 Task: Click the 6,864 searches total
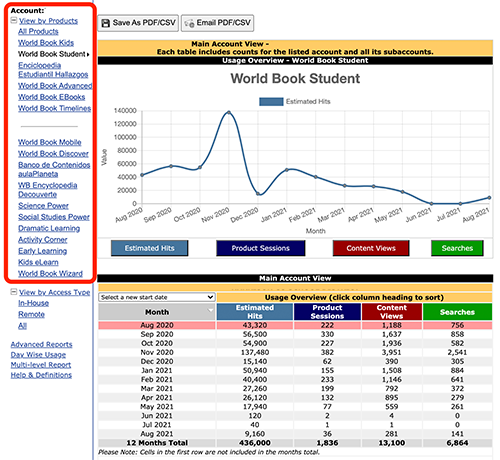click(457, 443)
